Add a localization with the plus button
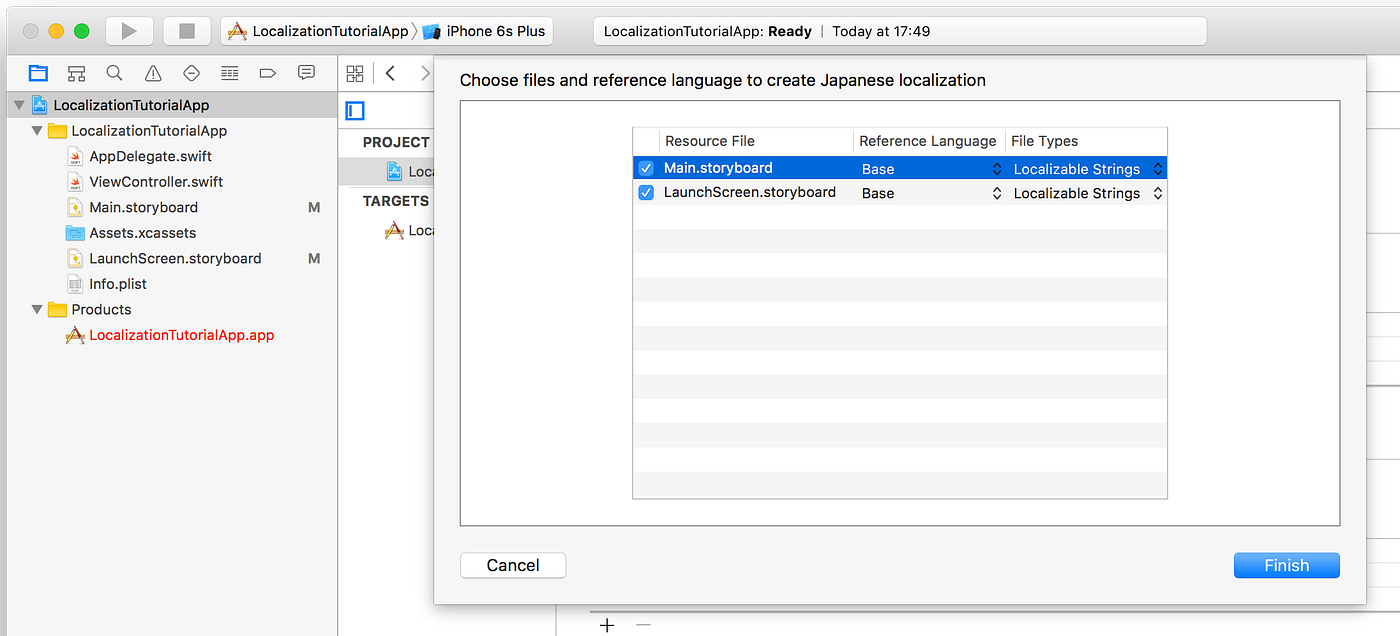Screen dimensions: 1400x636 point(606,625)
